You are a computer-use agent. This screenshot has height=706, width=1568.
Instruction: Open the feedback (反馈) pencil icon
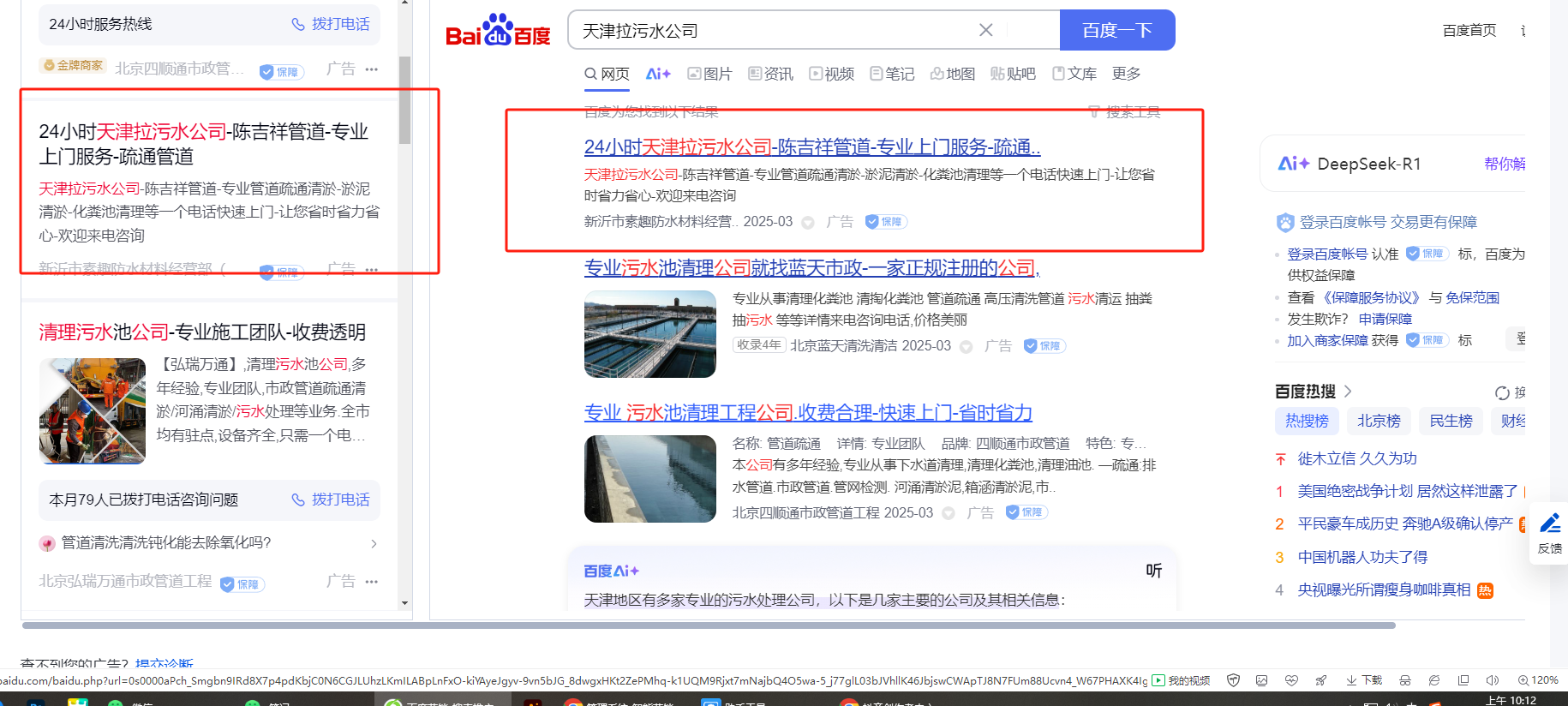(1549, 524)
